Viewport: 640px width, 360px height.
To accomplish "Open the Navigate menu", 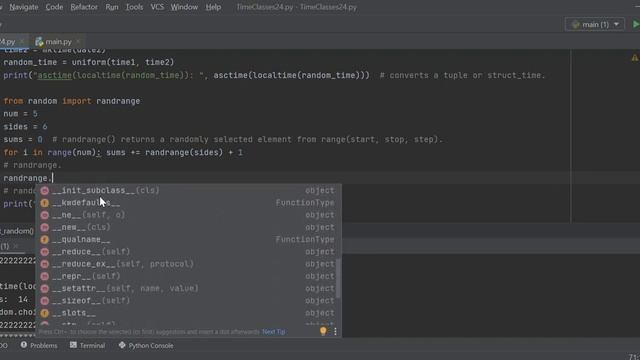I will pos(24,7).
